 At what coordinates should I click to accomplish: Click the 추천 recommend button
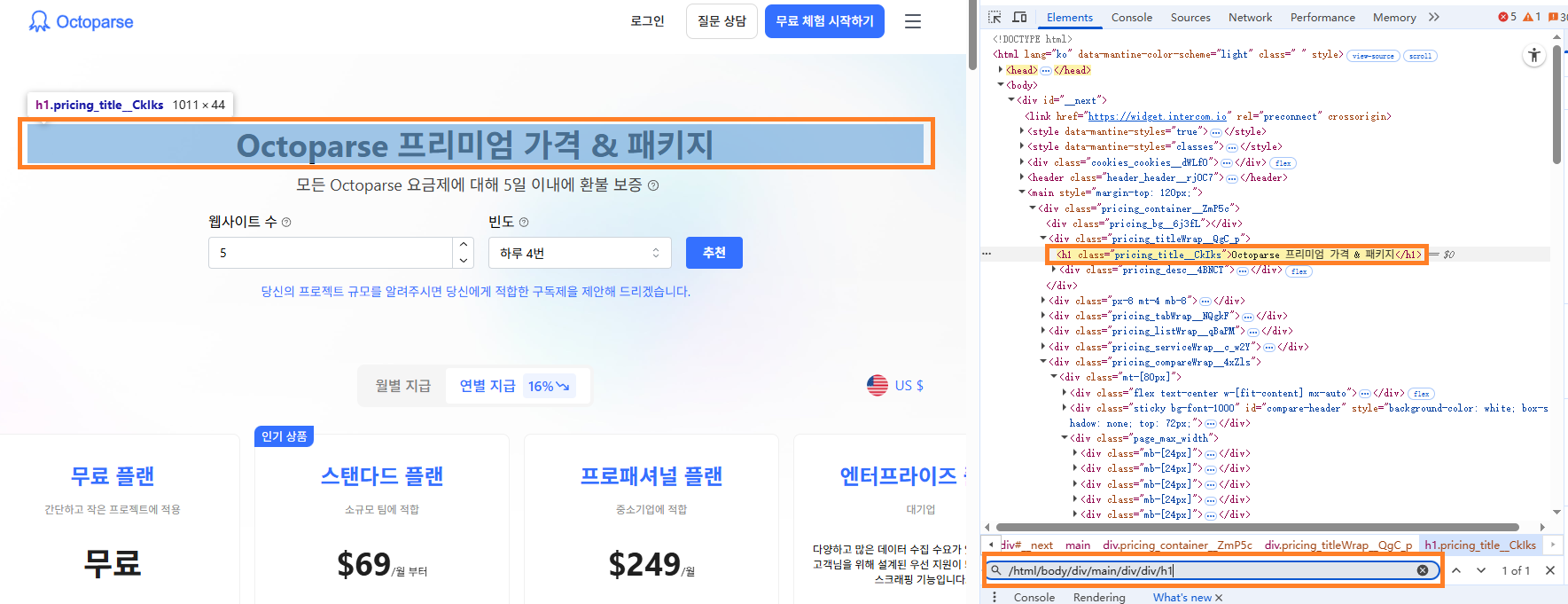[714, 253]
